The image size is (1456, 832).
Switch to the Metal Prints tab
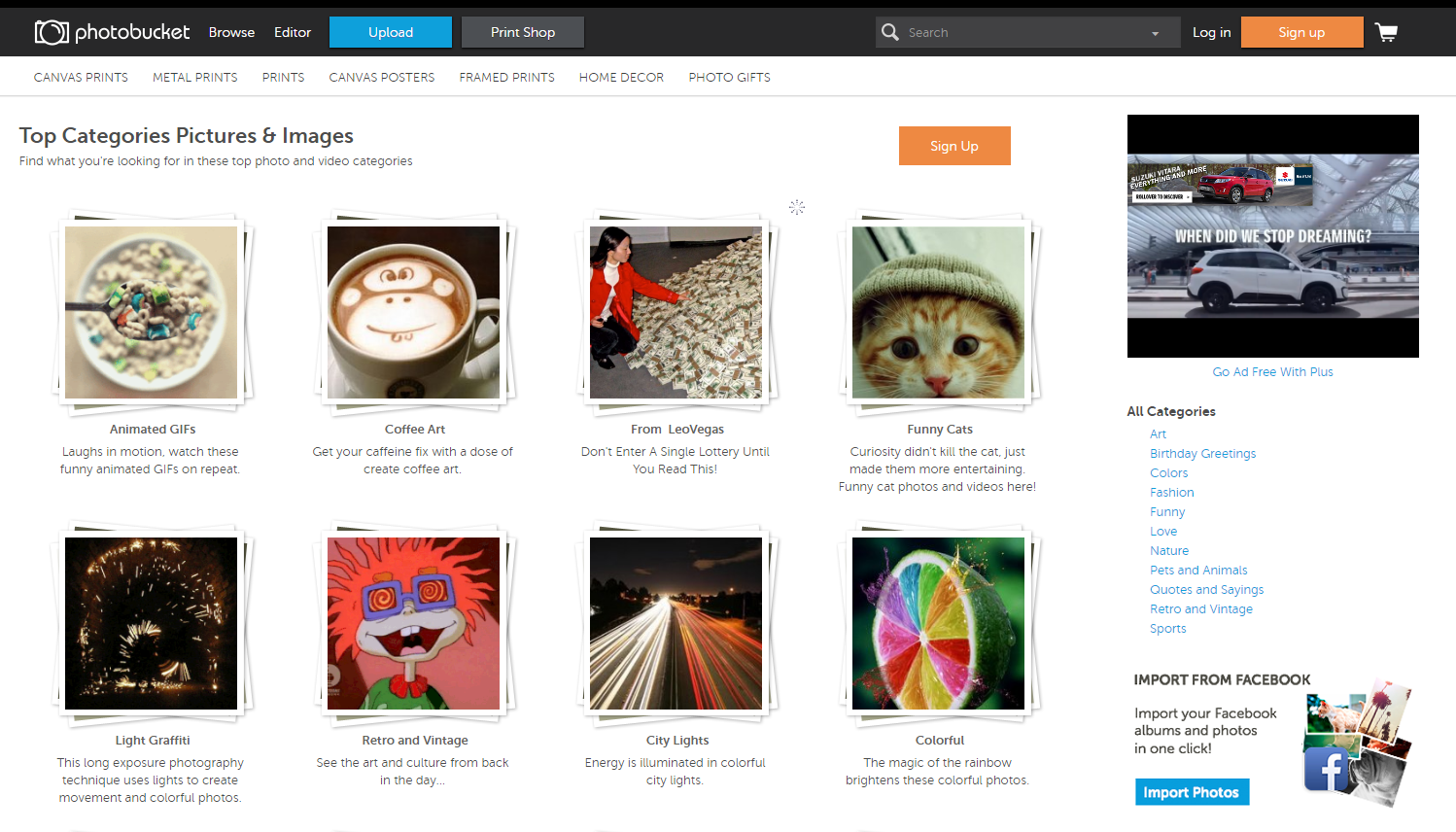[x=194, y=76]
